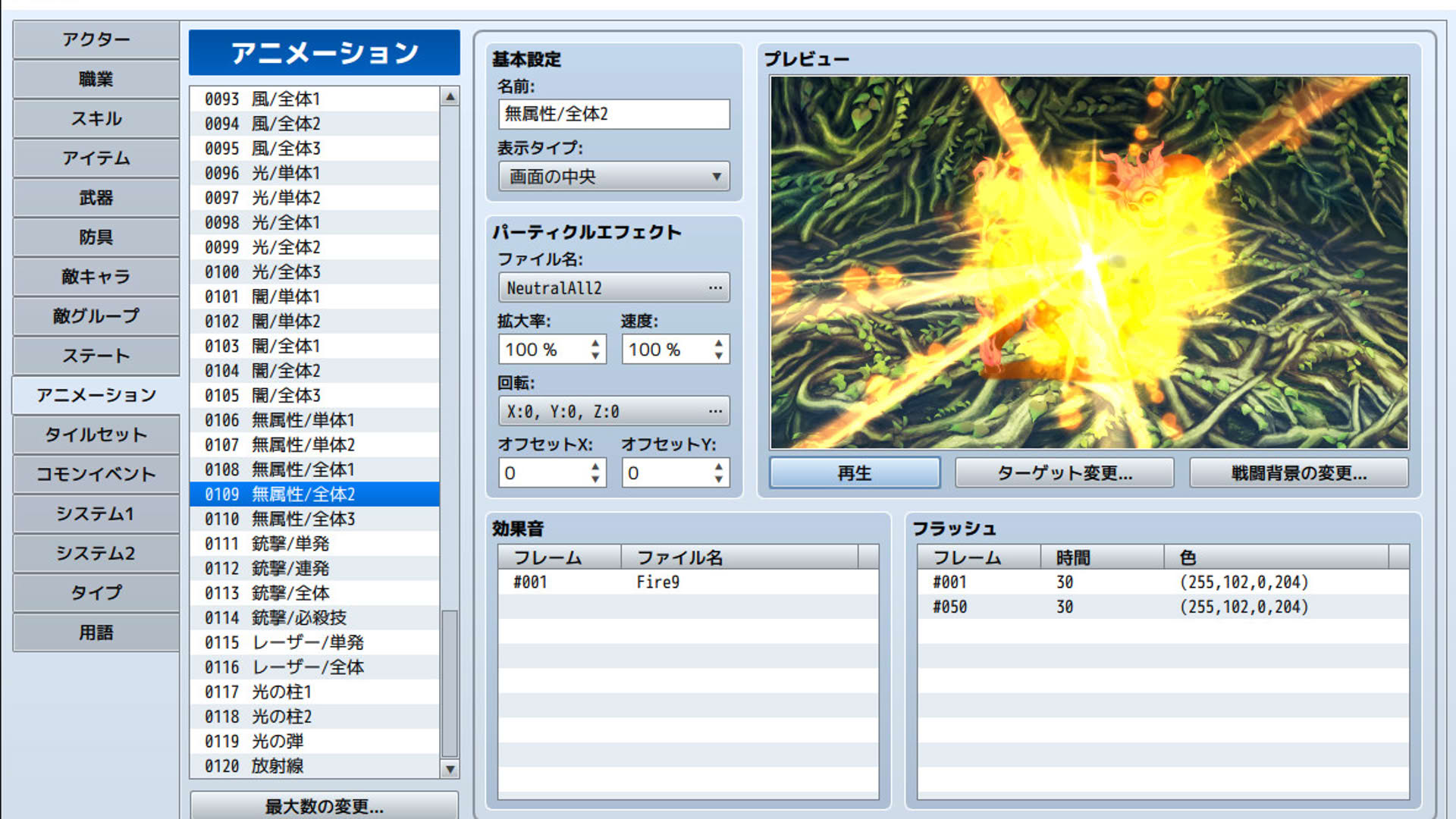
Task: Open the アクター database tab
Action: coord(96,39)
